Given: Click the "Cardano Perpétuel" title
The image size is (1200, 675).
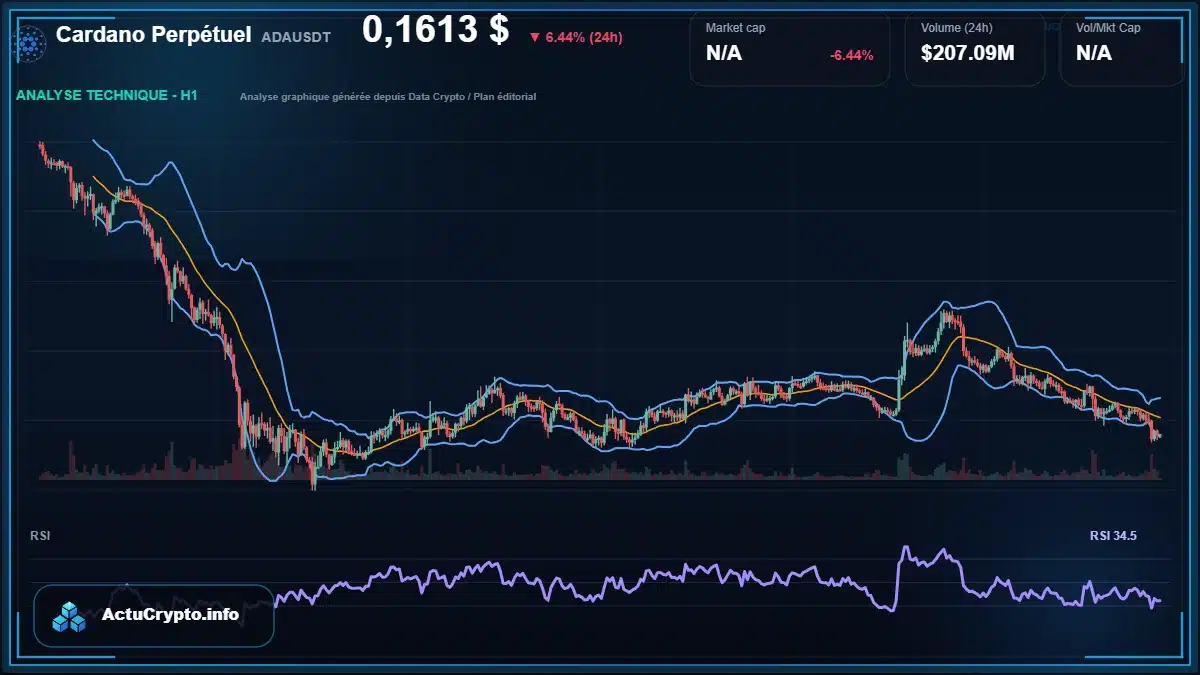Looking at the screenshot, I should pos(153,35).
